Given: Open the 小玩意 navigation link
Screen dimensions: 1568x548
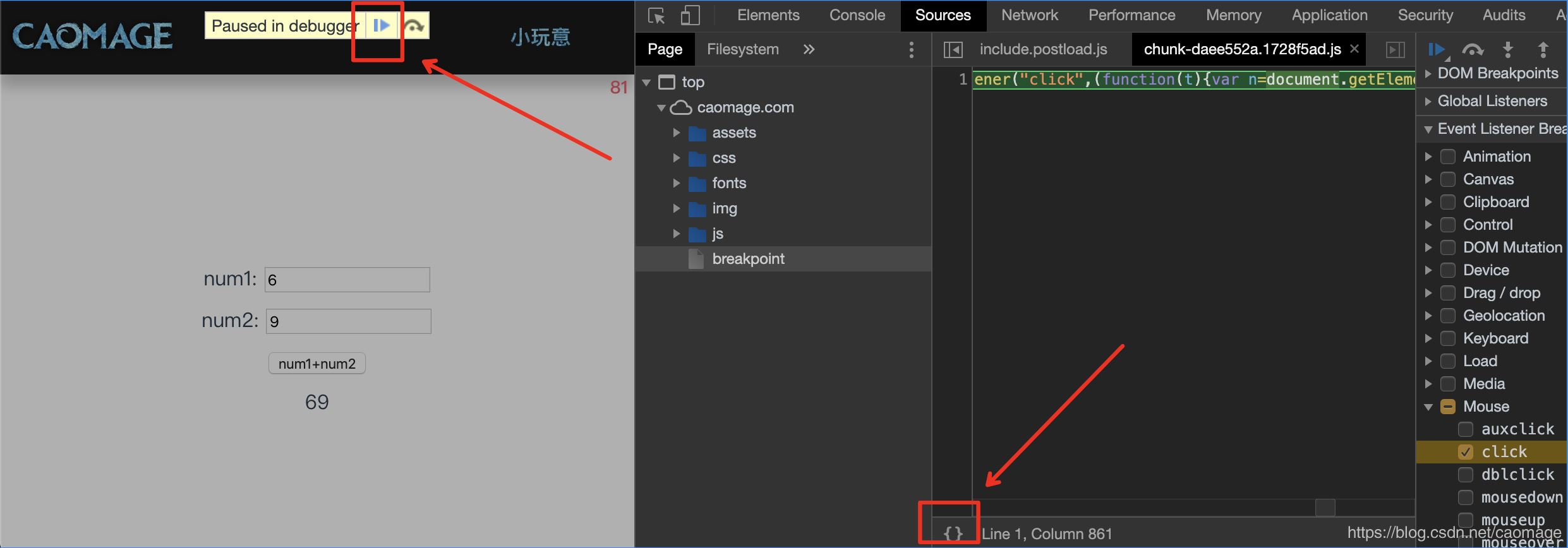Looking at the screenshot, I should point(540,37).
